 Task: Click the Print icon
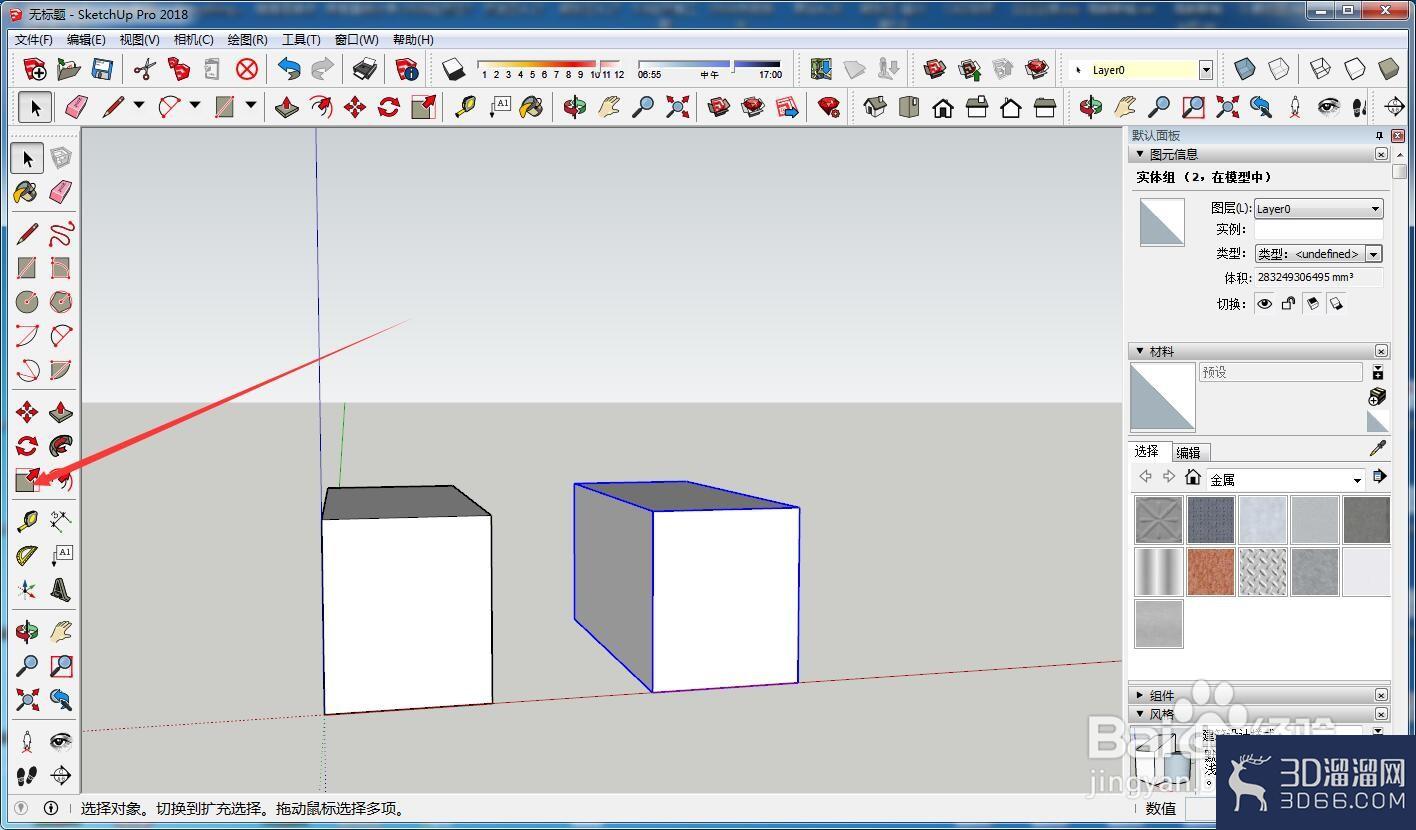click(x=365, y=69)
